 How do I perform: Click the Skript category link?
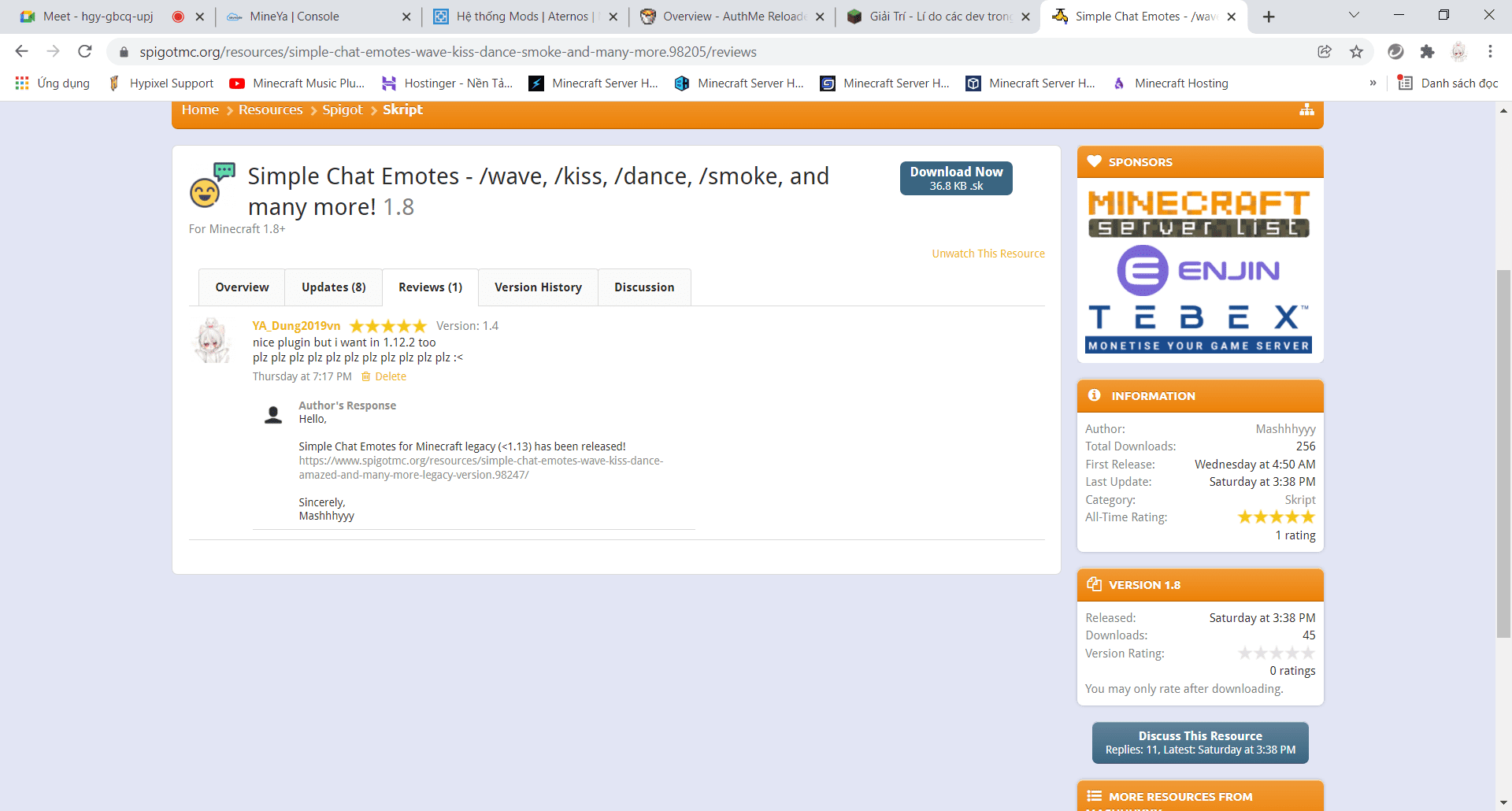pyautogui.click(x=1300, y=500)
